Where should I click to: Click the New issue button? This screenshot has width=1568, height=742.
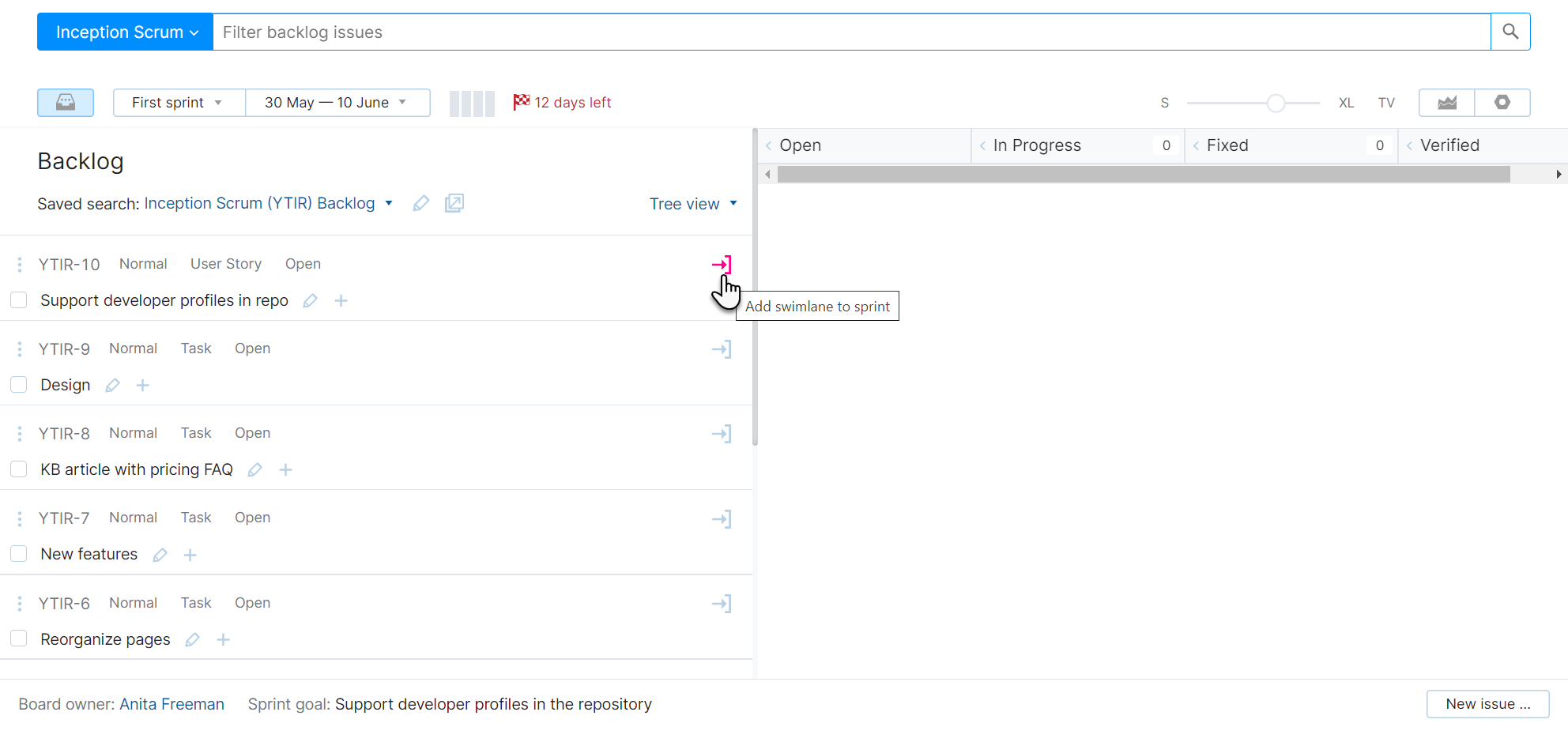coord(1487,704)
